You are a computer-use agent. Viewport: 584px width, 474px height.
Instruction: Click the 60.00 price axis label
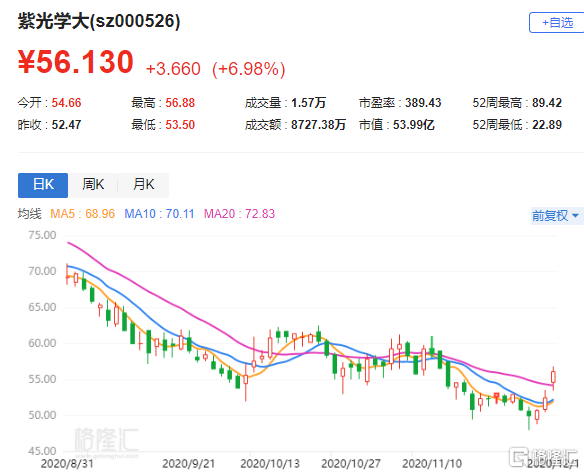42,343
